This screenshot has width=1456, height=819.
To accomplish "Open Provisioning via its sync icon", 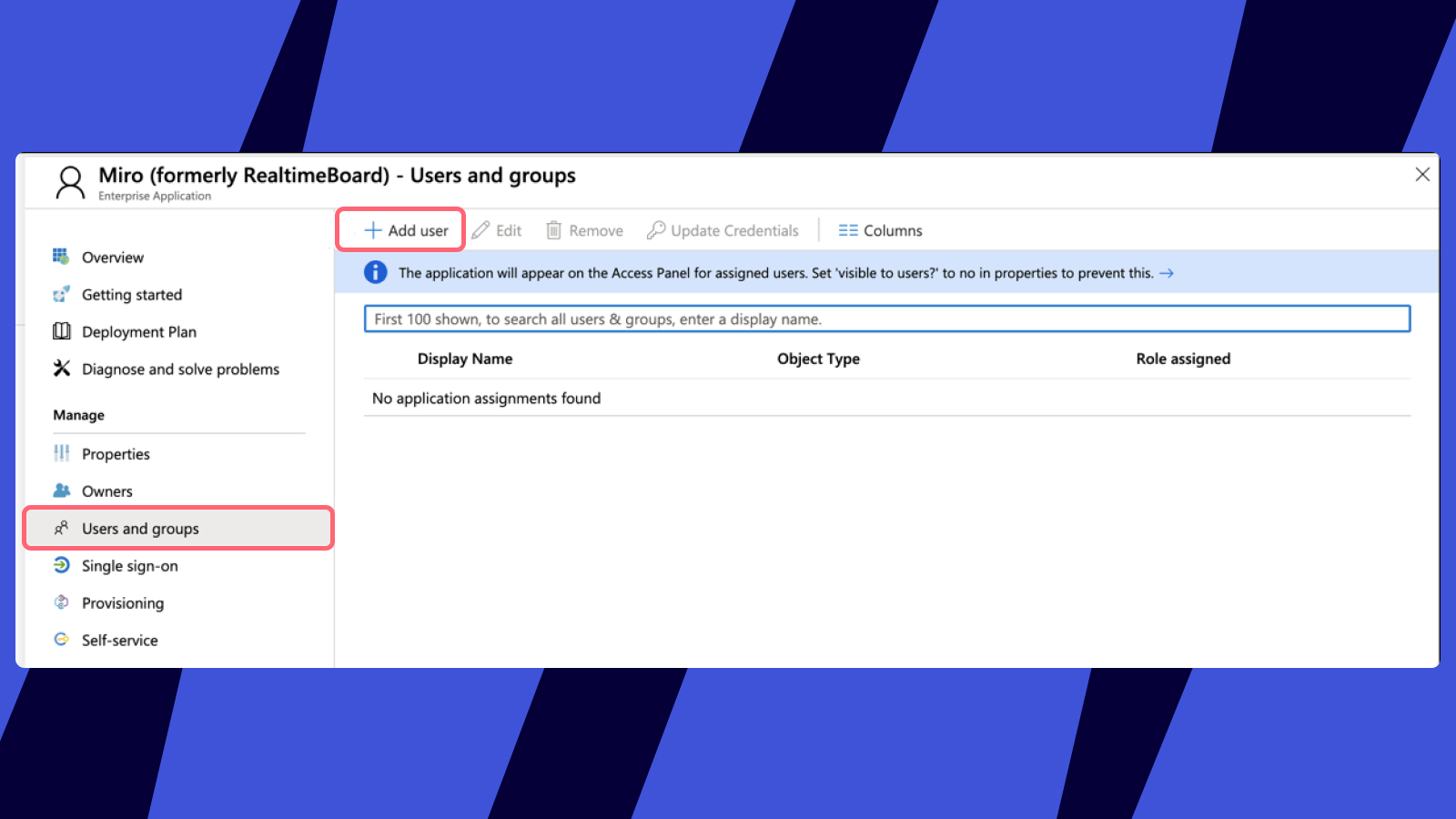I will click(61, 602).
